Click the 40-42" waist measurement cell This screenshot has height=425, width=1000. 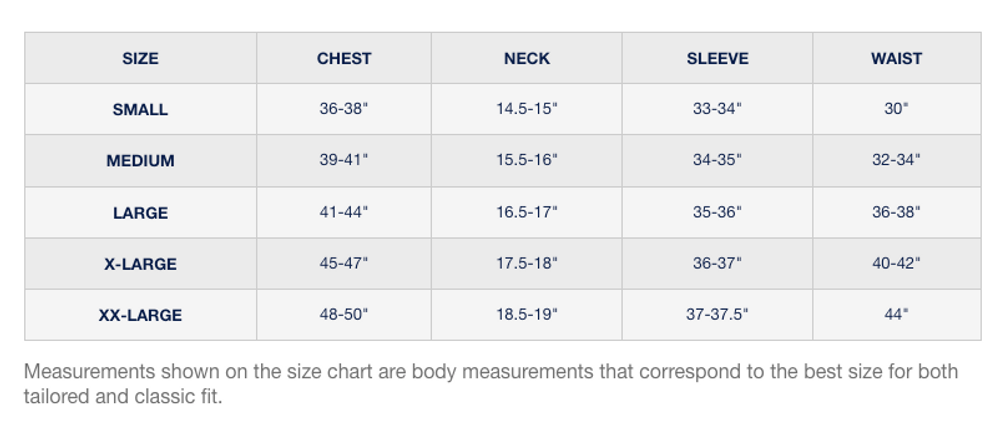tap(896, 264)
